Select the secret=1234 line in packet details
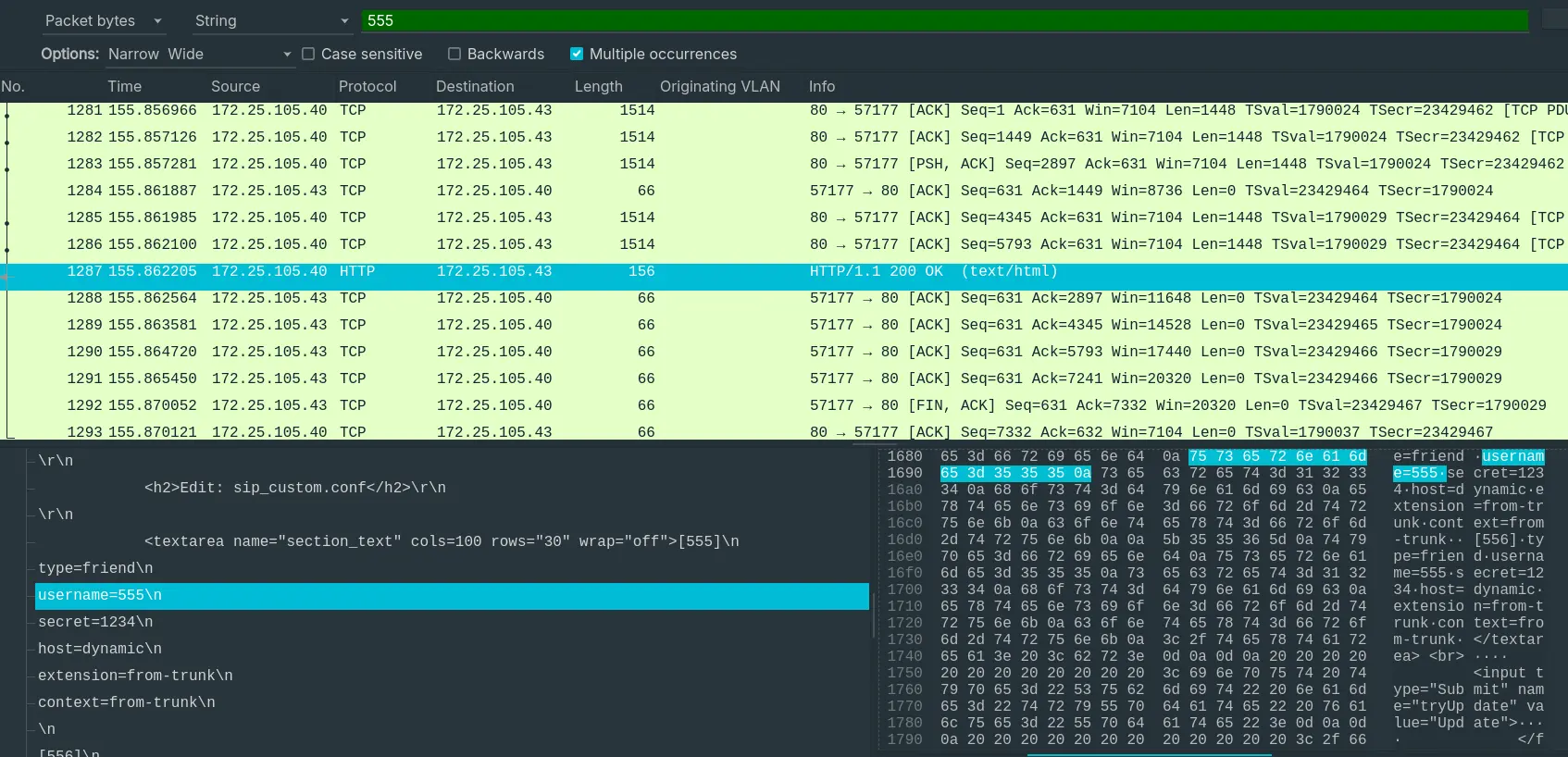 (x=95, y=622)
